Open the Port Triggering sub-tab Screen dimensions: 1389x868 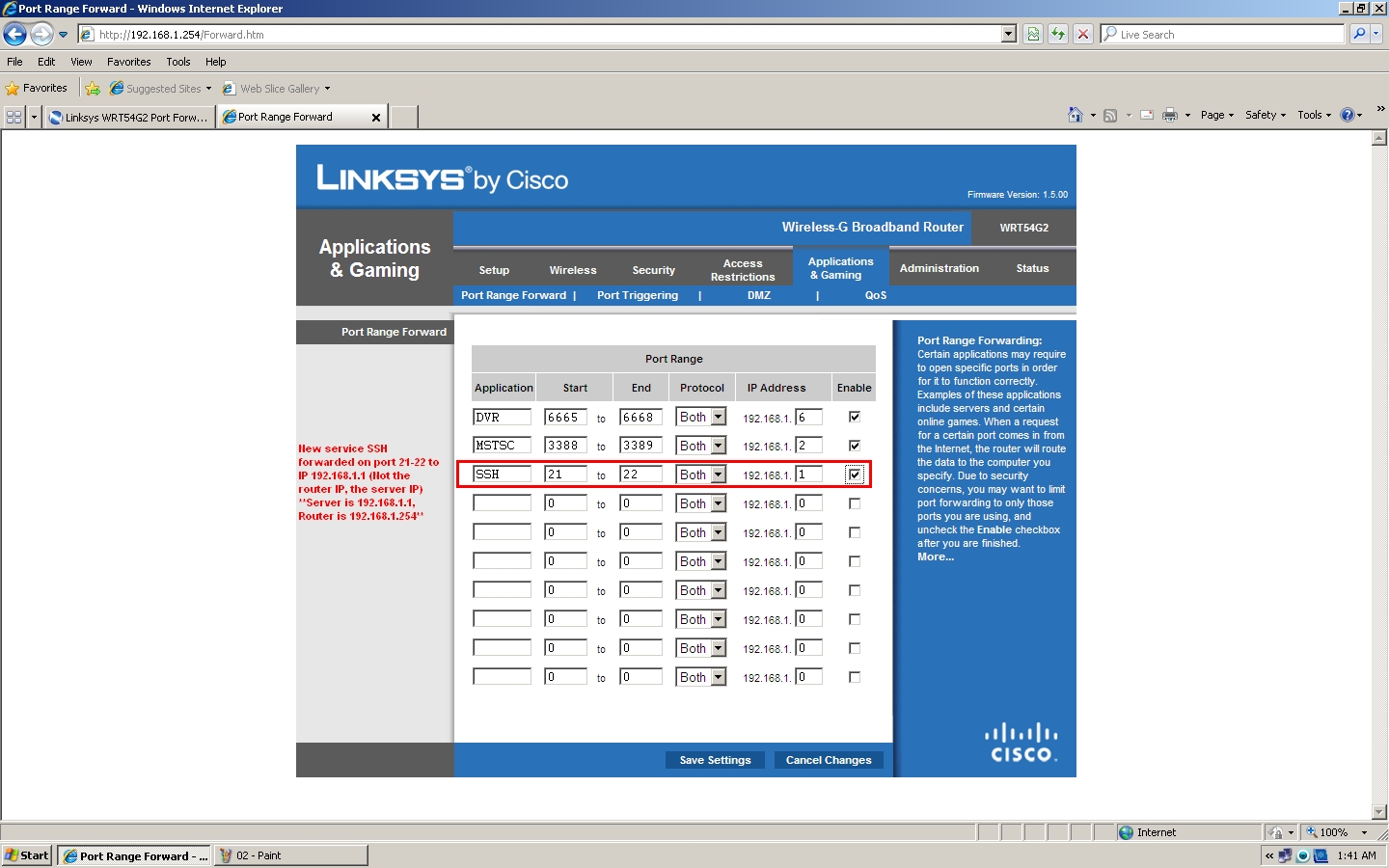(638, 295)
